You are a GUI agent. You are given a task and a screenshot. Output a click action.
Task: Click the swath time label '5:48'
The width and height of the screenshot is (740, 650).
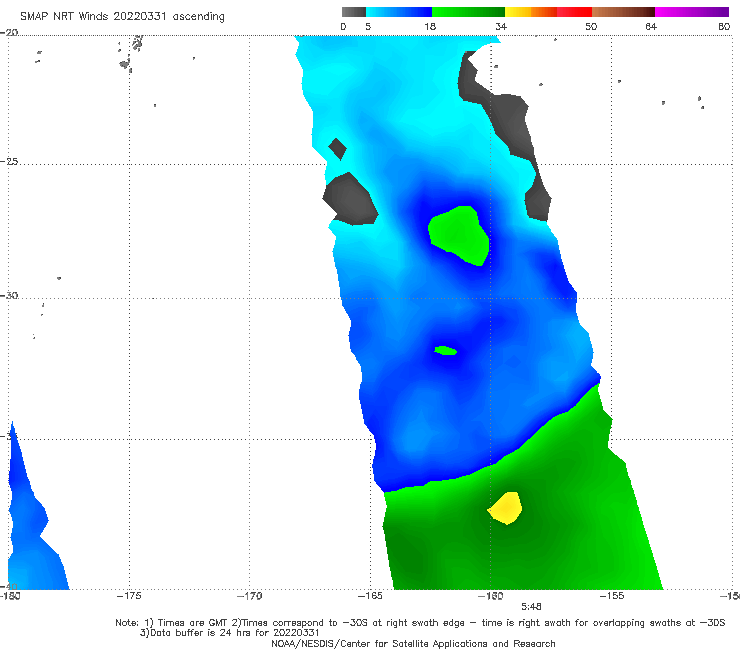click(531, 607)
